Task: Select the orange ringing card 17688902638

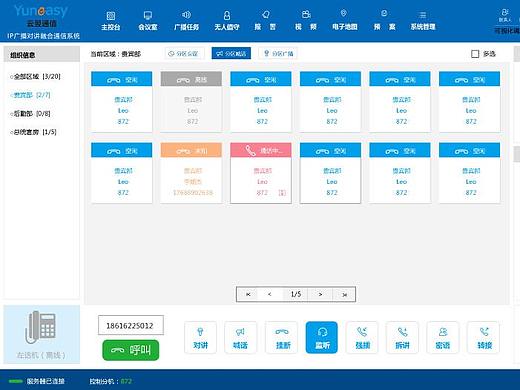Action: pos(191,173)
